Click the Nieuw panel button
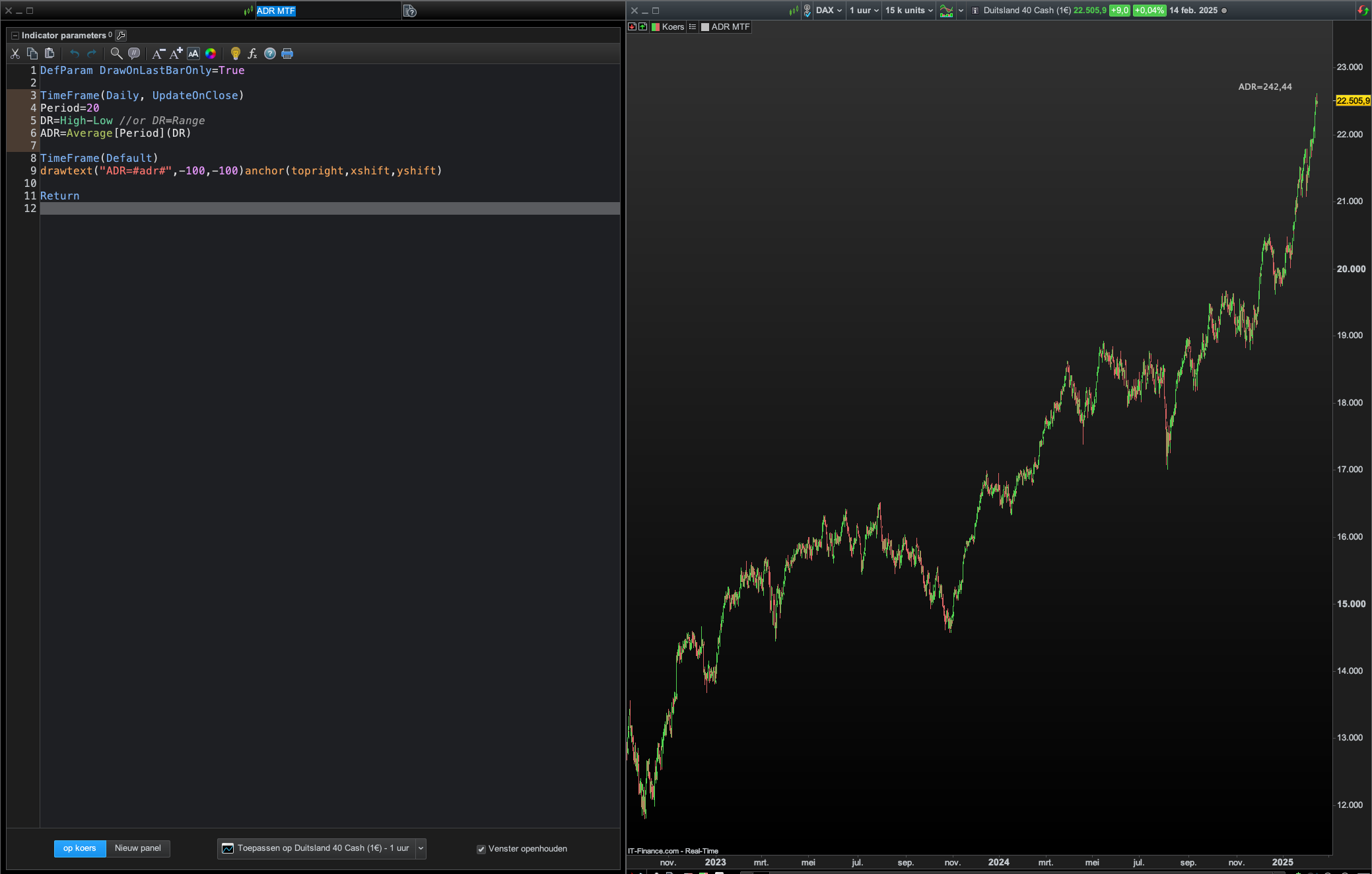The image size is (1372, 874). [138, 848]
